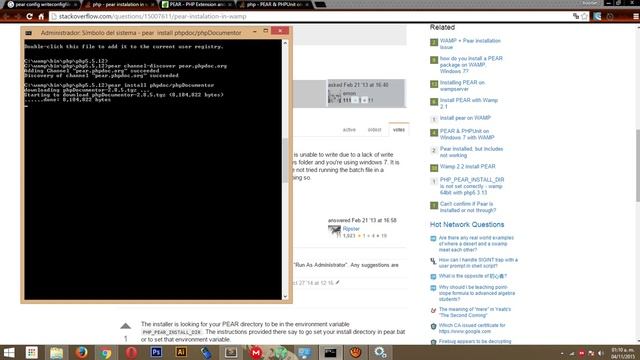Click scroll-up arrow in Command Prompt
This screenshot has width=640, height=360.
tap(285, 42)
